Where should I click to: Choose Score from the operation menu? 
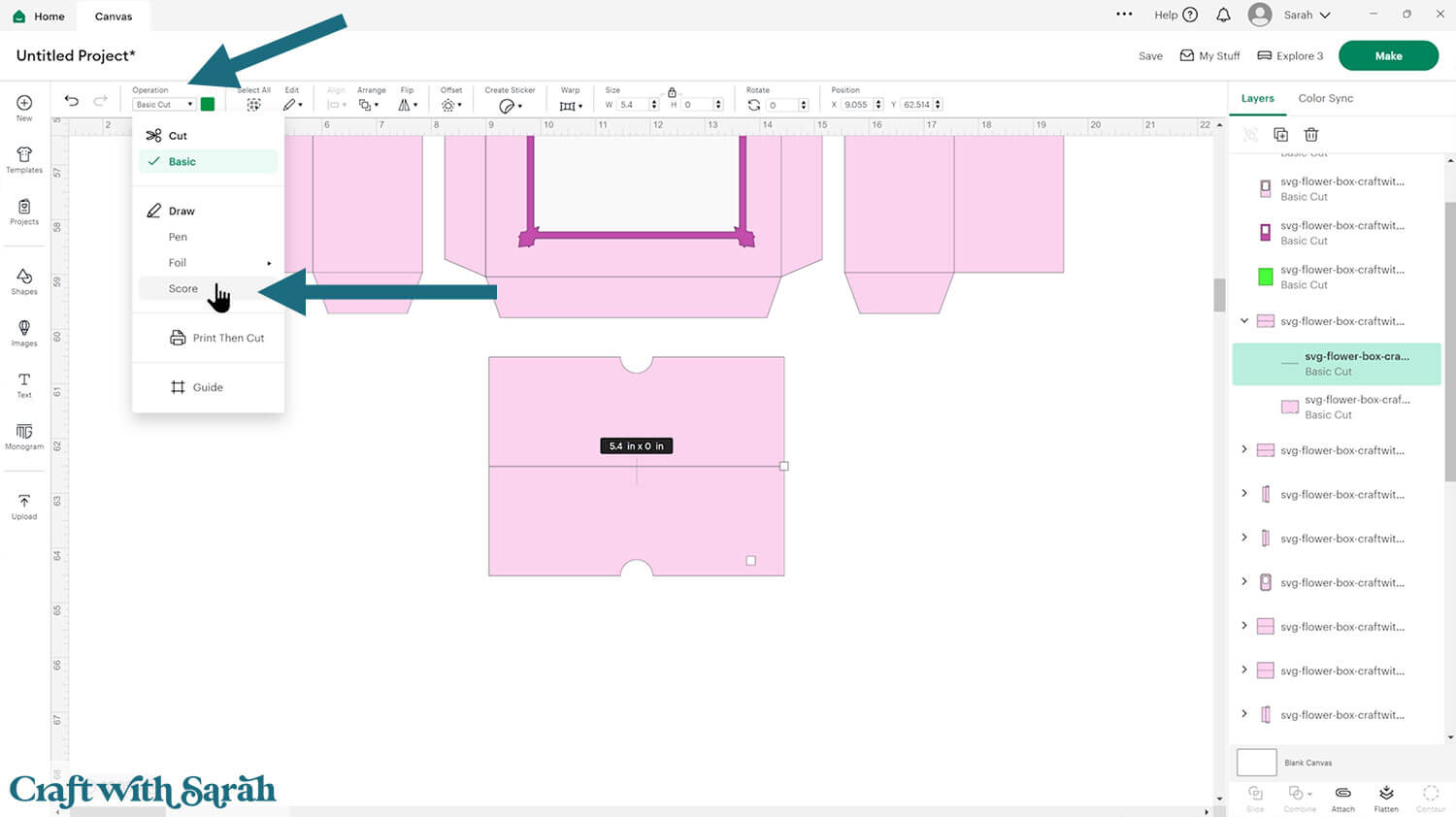[x=182, y=289]
